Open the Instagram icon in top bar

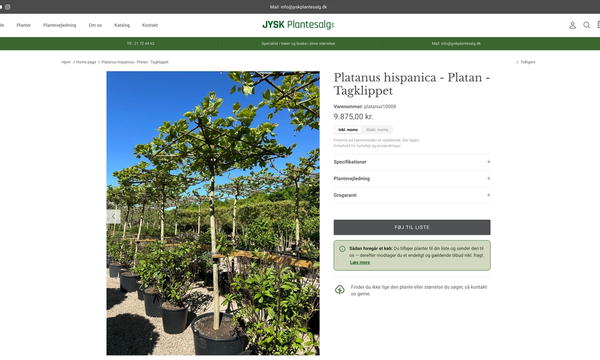[7, 7]
